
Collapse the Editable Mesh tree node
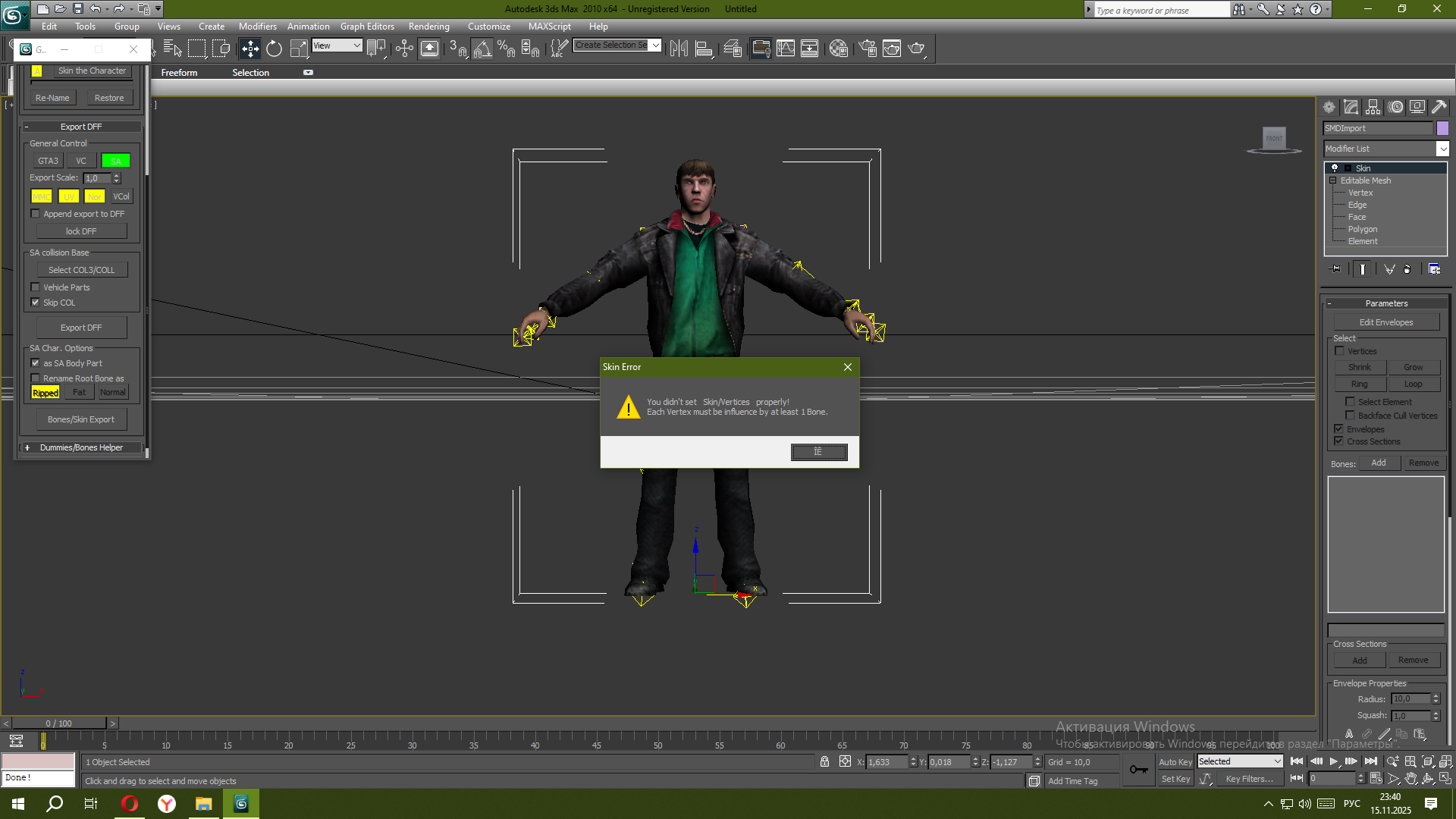(x=1332, y=180)
